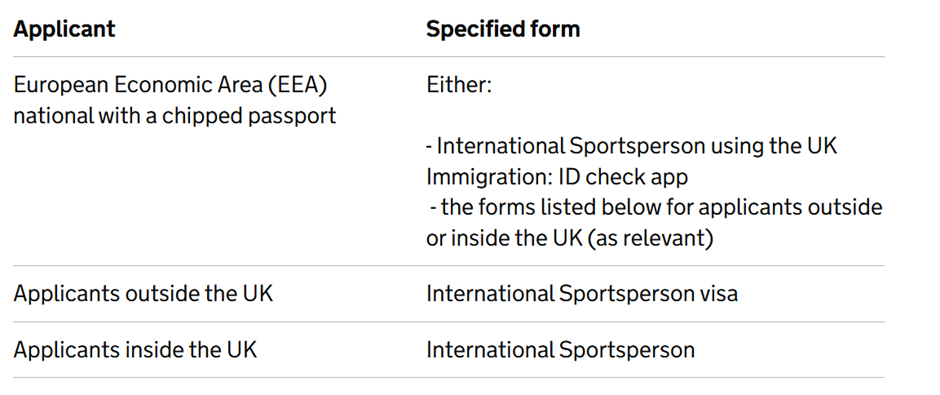Click the Applicant column header
This screenshot has width=940, height=395.
click(64, 29)
